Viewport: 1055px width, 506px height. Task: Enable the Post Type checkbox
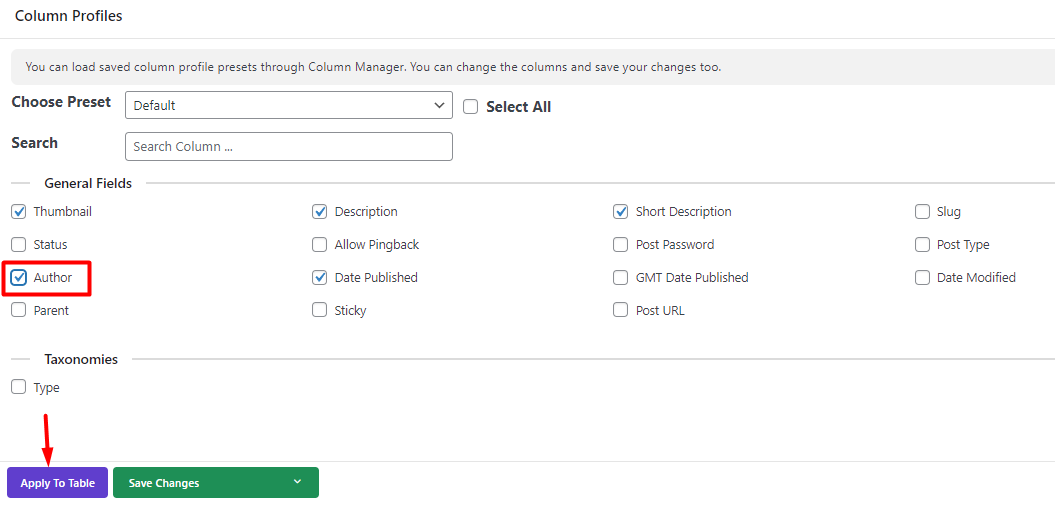pos(922,245)
